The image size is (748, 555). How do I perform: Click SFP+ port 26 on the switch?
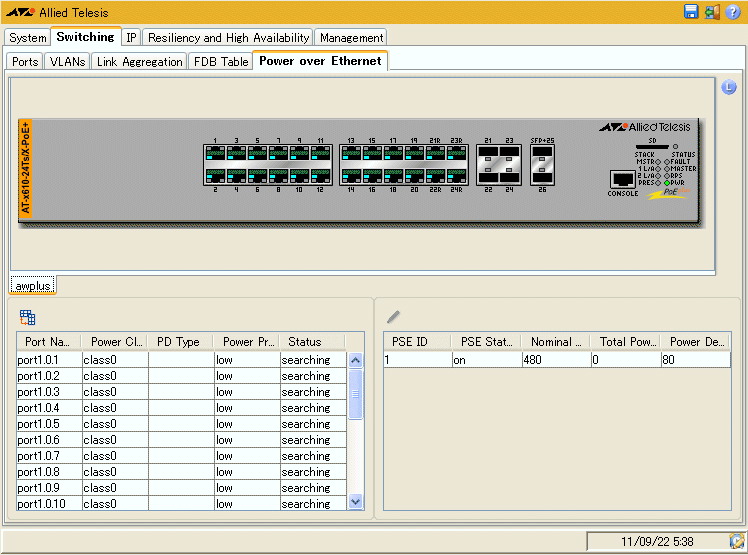click(x=542, y=178)
